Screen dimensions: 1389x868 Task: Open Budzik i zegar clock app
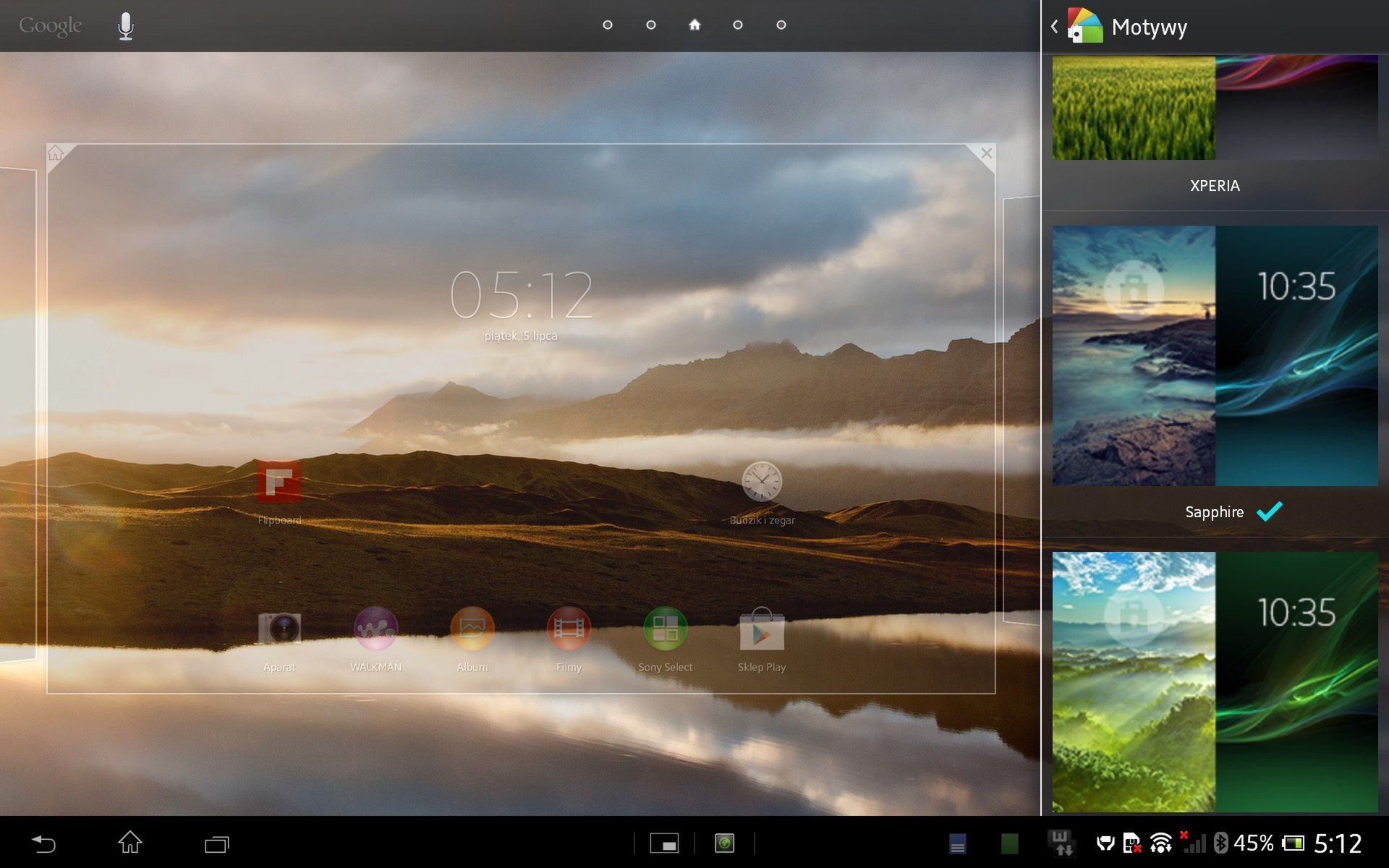[x=761, y=482]
